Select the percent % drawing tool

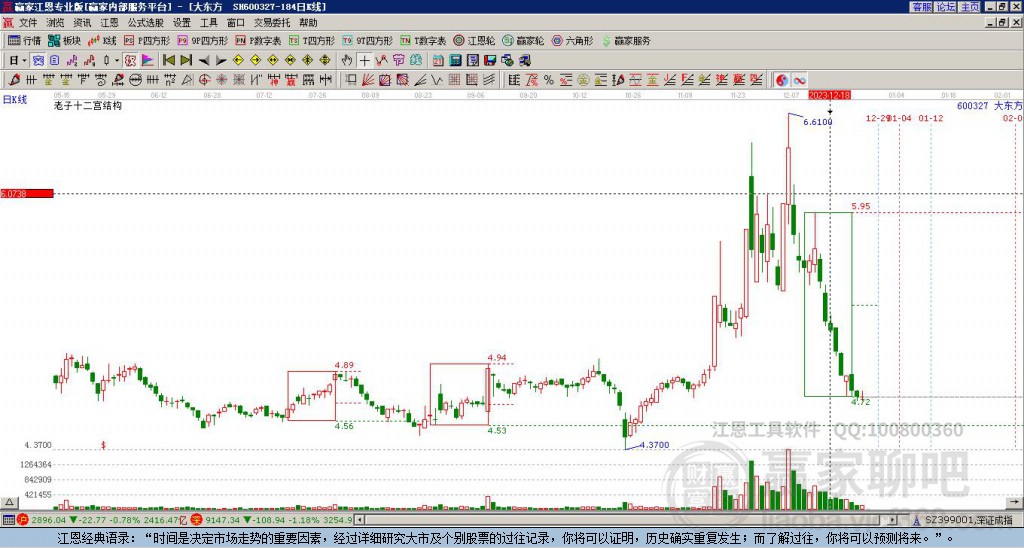tap(549, 80)
